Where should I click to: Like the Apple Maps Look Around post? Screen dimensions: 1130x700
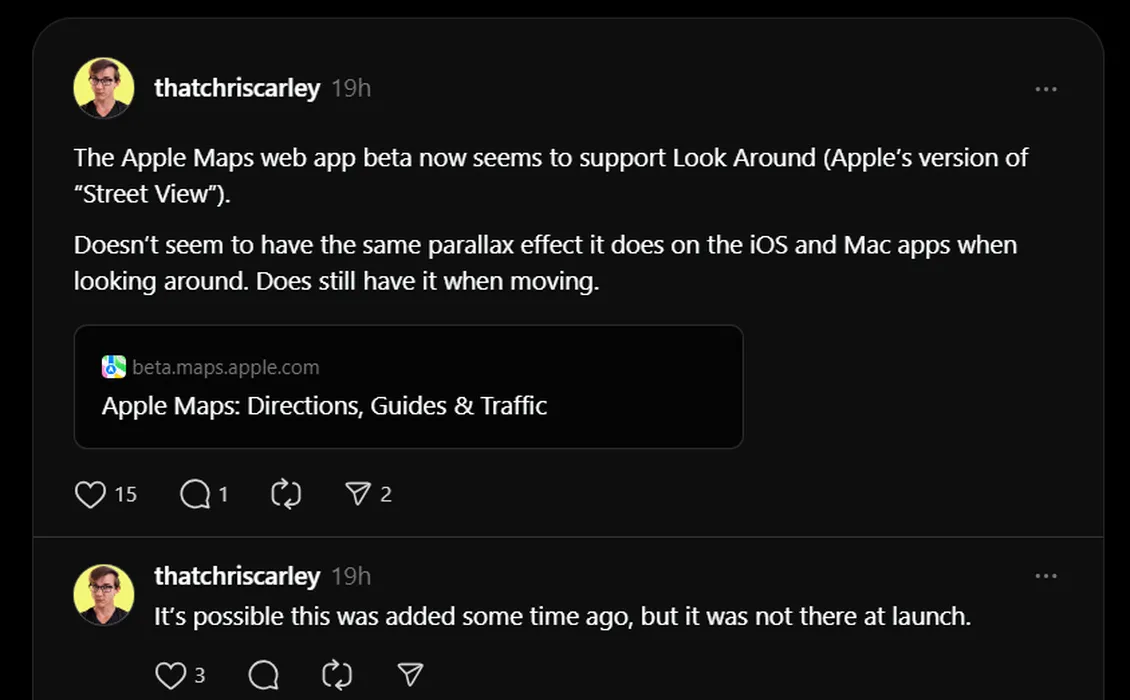pos(90,495)
